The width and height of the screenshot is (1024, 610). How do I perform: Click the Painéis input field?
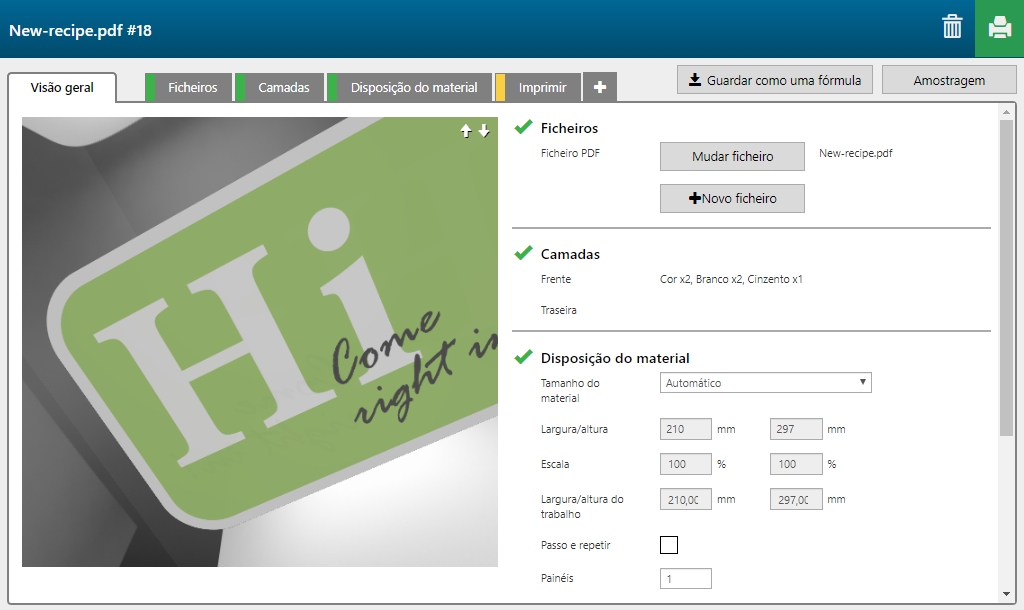tap(685, 578)
